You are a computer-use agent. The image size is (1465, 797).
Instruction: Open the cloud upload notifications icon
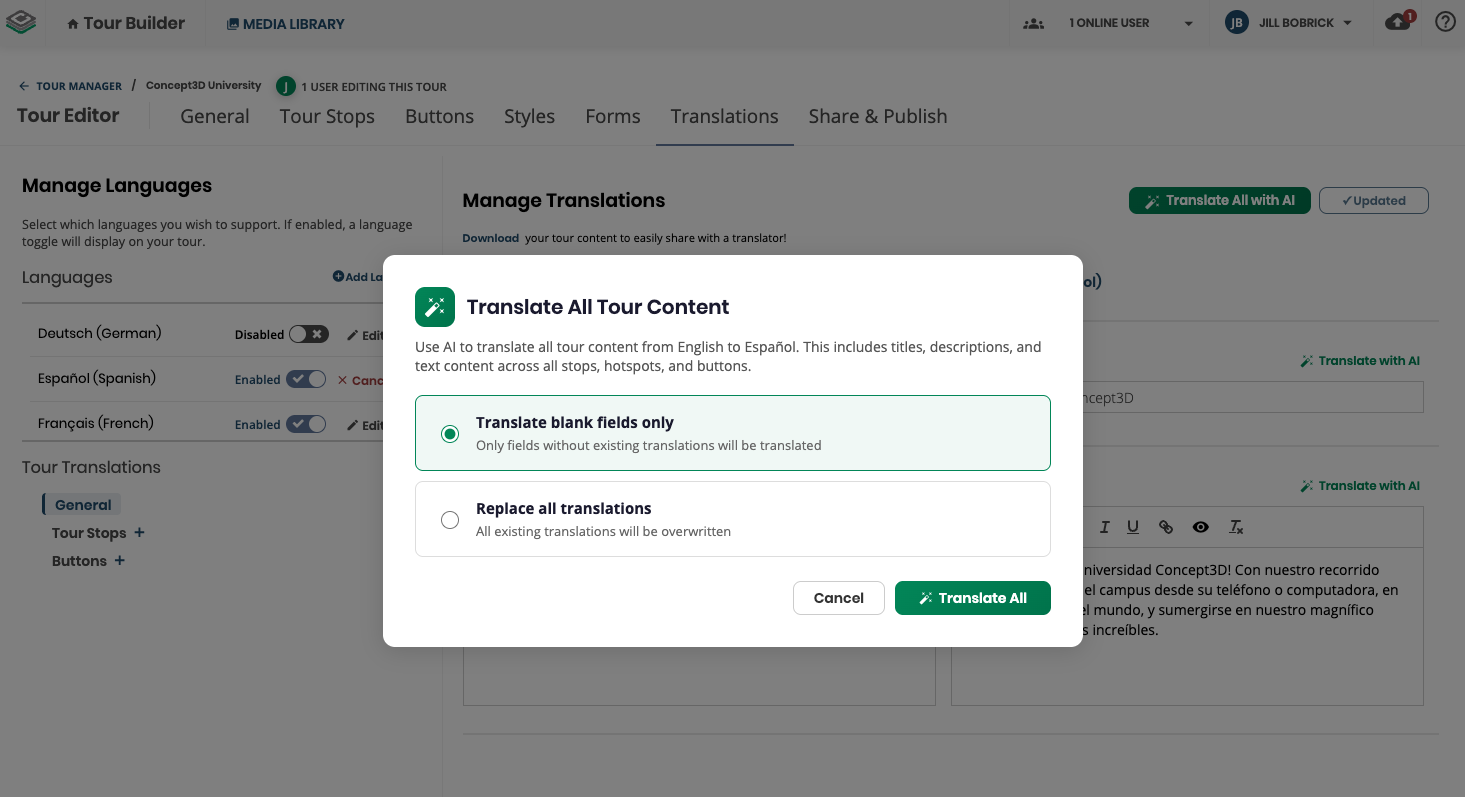point(1398,22)
